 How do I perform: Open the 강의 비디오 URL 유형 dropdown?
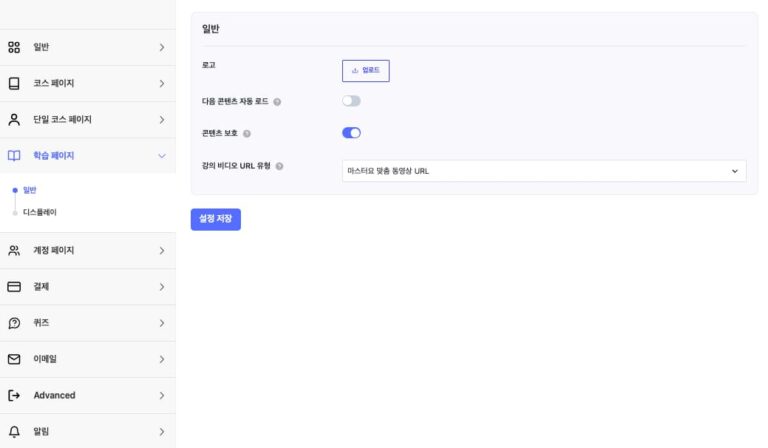(x=544, y=171)
